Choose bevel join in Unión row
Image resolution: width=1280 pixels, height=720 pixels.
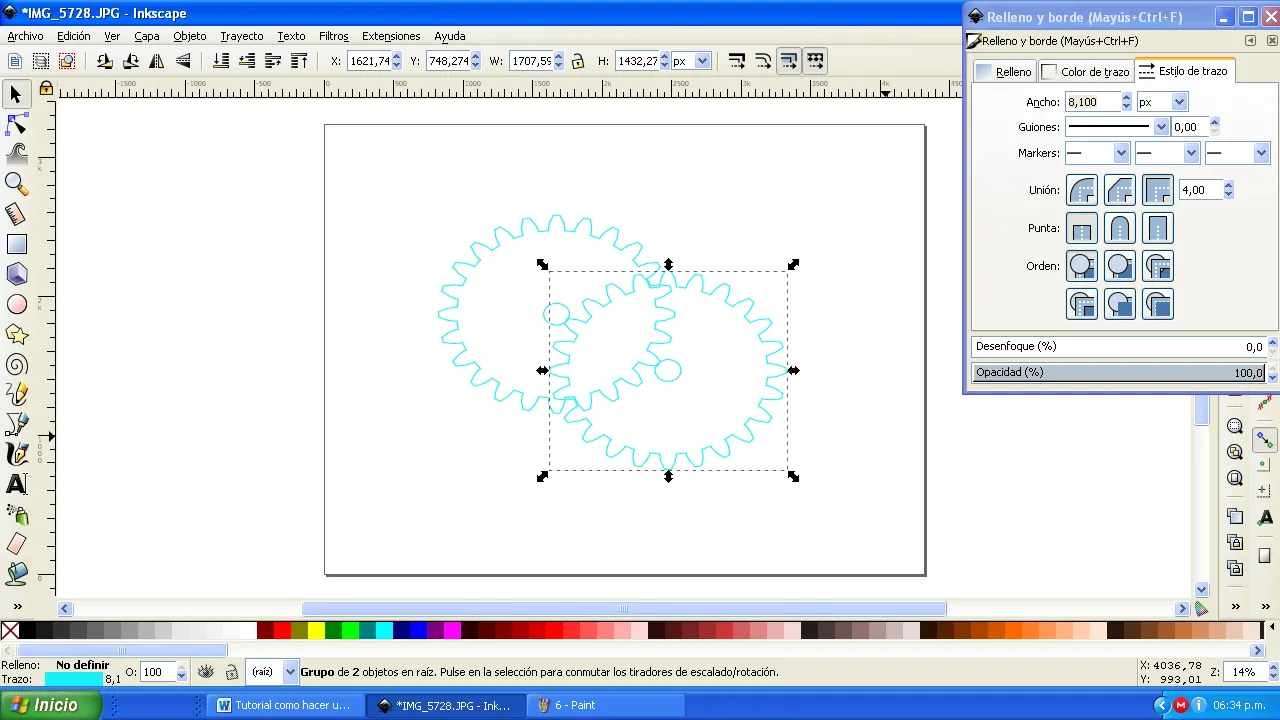(1120, 190)
